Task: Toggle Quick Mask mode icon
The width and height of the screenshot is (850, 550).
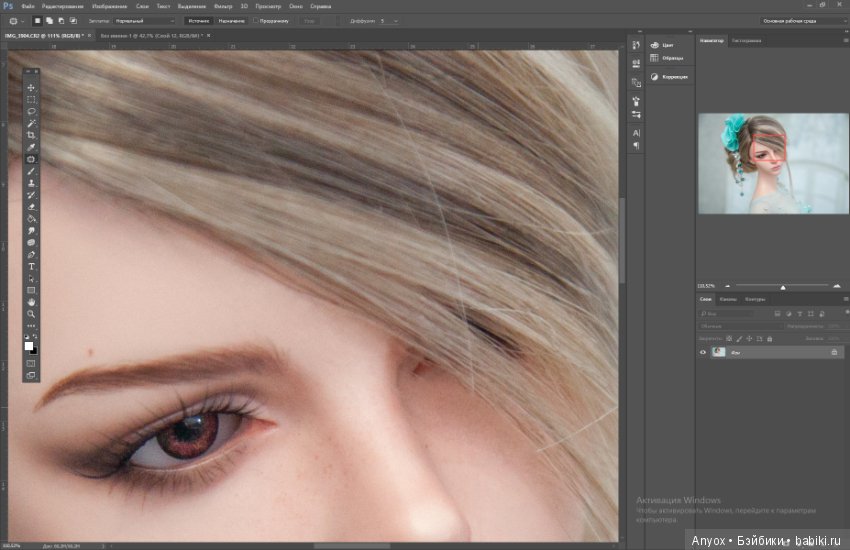Action: [x=31, y=363]
